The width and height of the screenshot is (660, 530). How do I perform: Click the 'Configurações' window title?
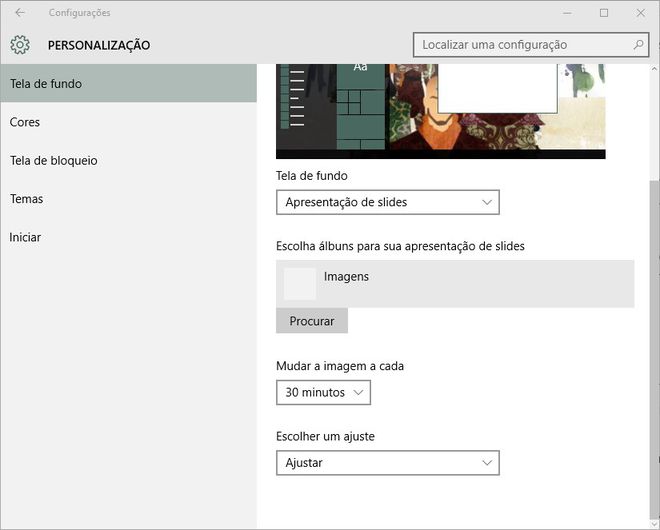[80, 13]
